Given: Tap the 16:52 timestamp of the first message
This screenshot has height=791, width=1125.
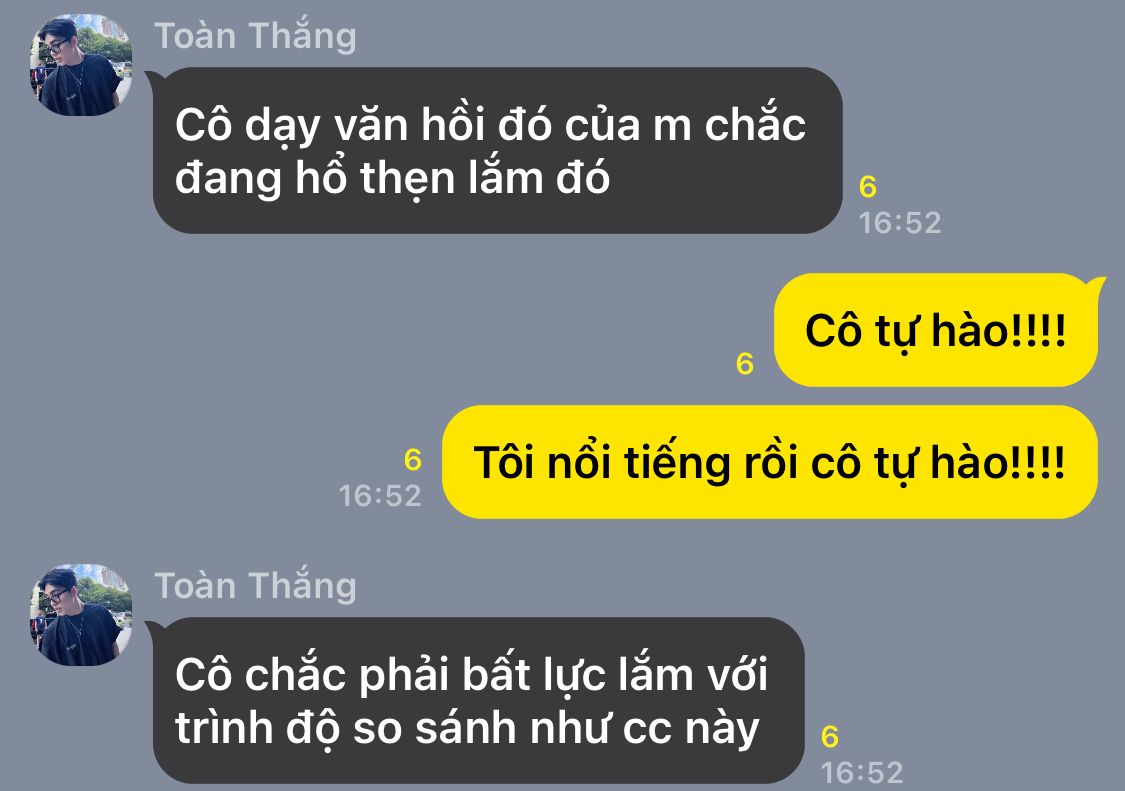Looking at the screenshot, I should 900,223.
